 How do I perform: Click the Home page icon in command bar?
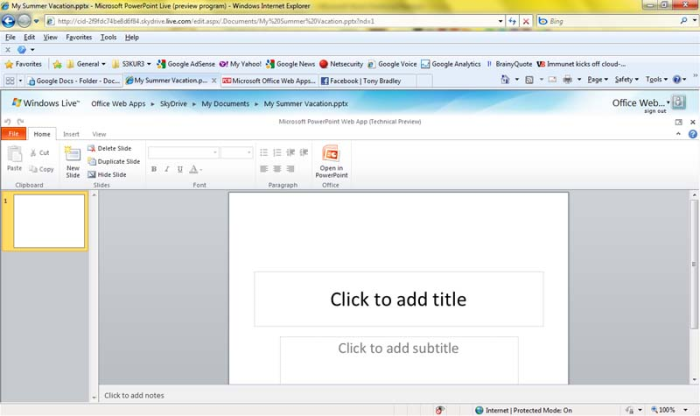click(505, 79)
